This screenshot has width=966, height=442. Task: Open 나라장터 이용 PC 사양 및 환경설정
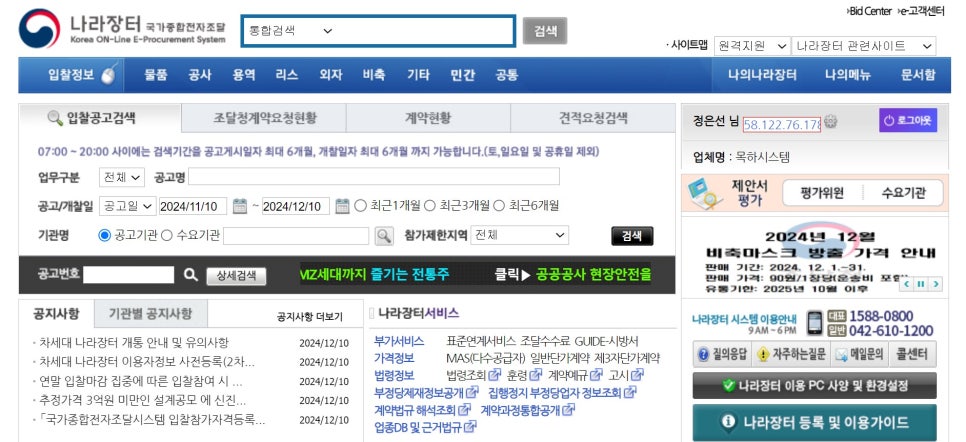pos(814,386)
